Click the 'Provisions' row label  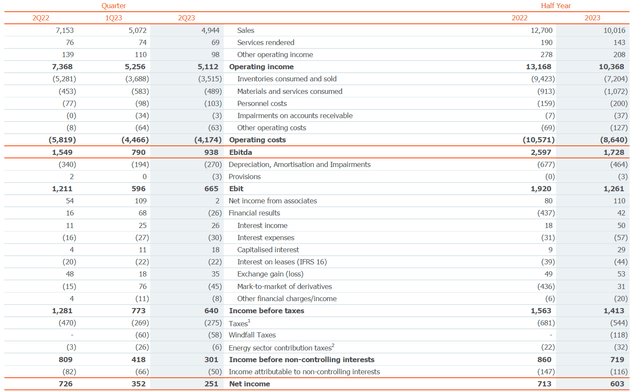244,177
